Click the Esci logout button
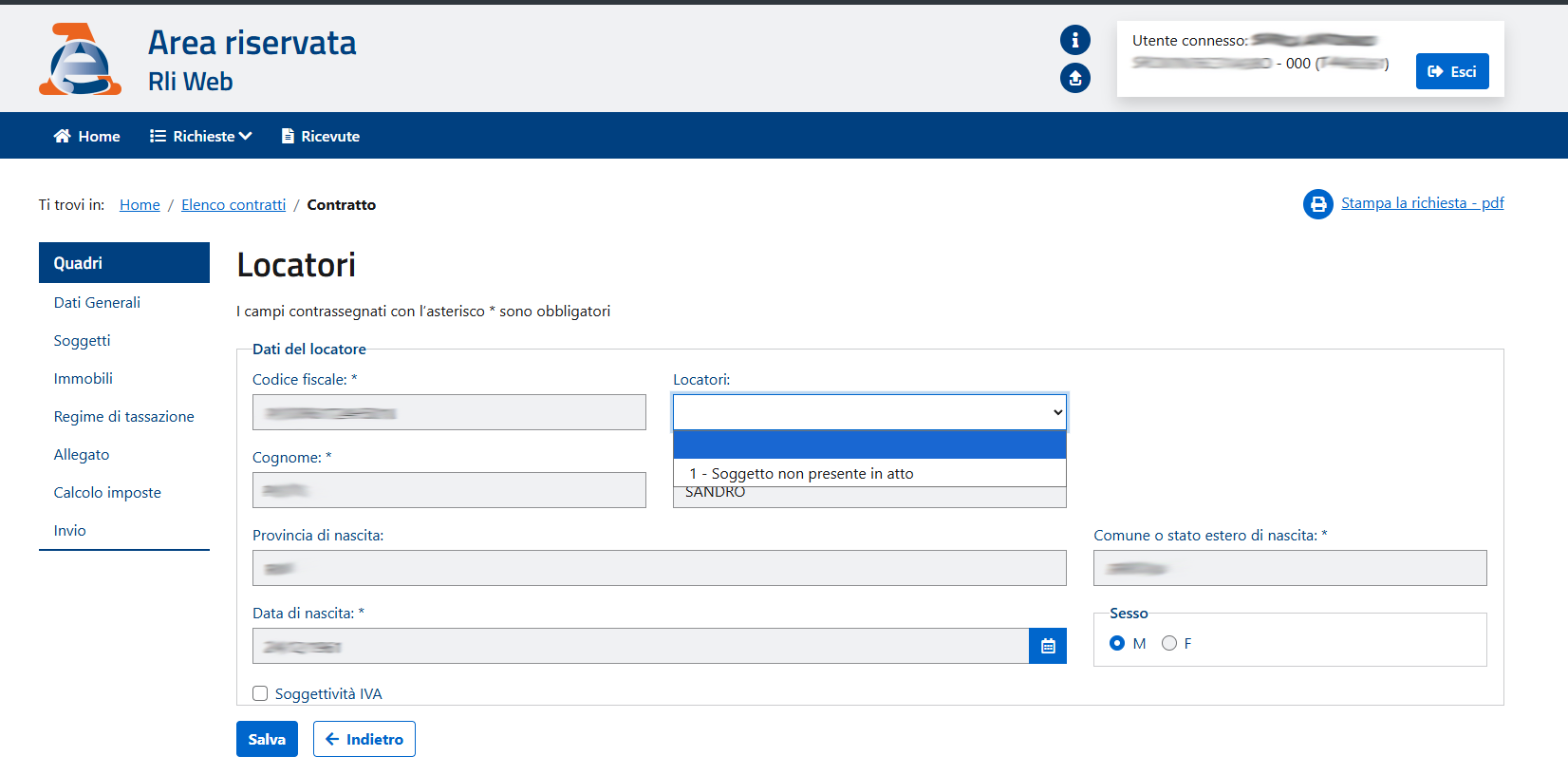Screen dimensions: 1568x775 tap(1451, 71)
